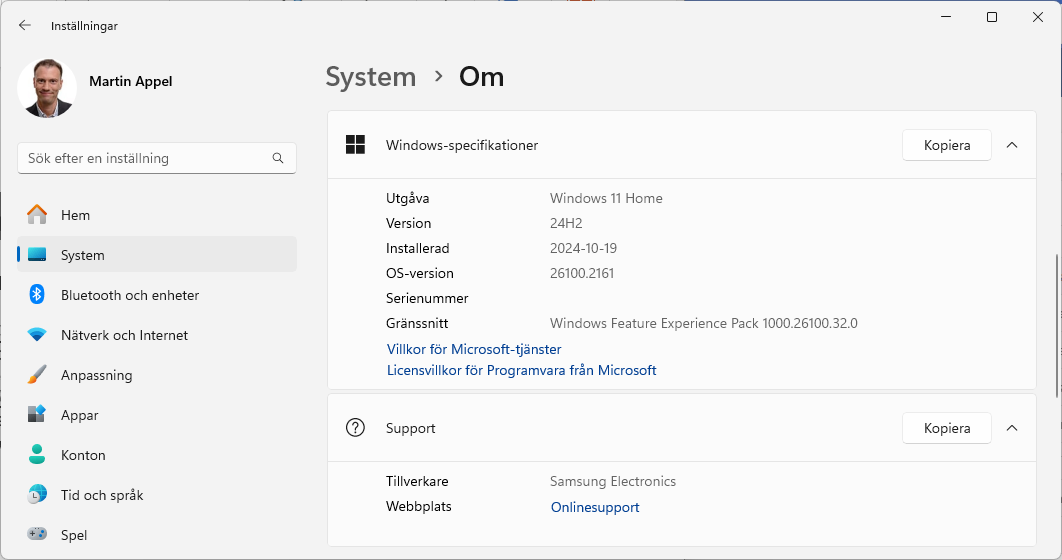Screen dimensions: 1062x560
Task: Focus the Sök efter en inställning field
Action: [145, 158]
